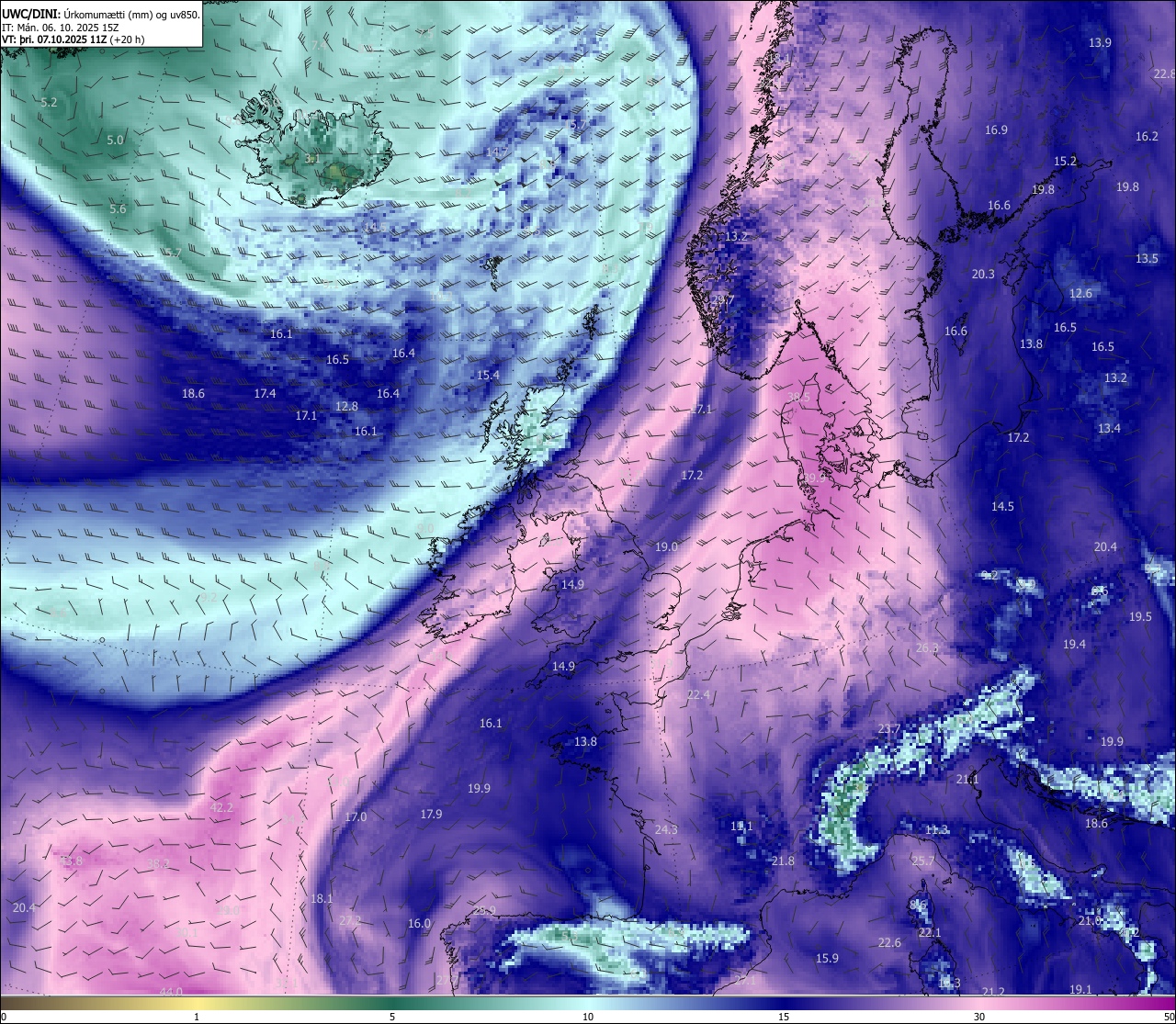Click the 15.4 value label
The image size is (1176, 1024).
tap(488, 375)
